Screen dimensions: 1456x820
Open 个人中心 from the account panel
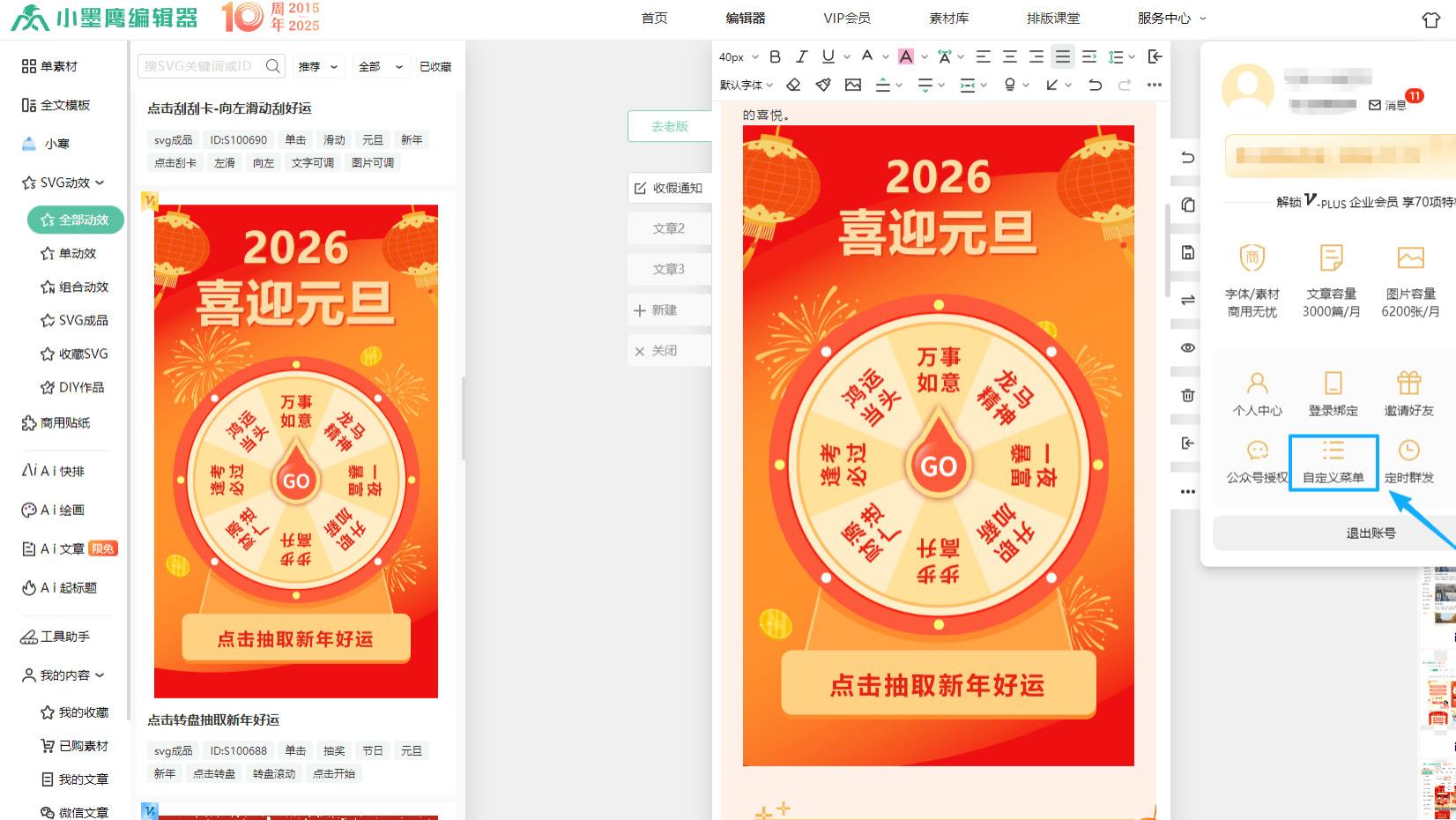1257,392
